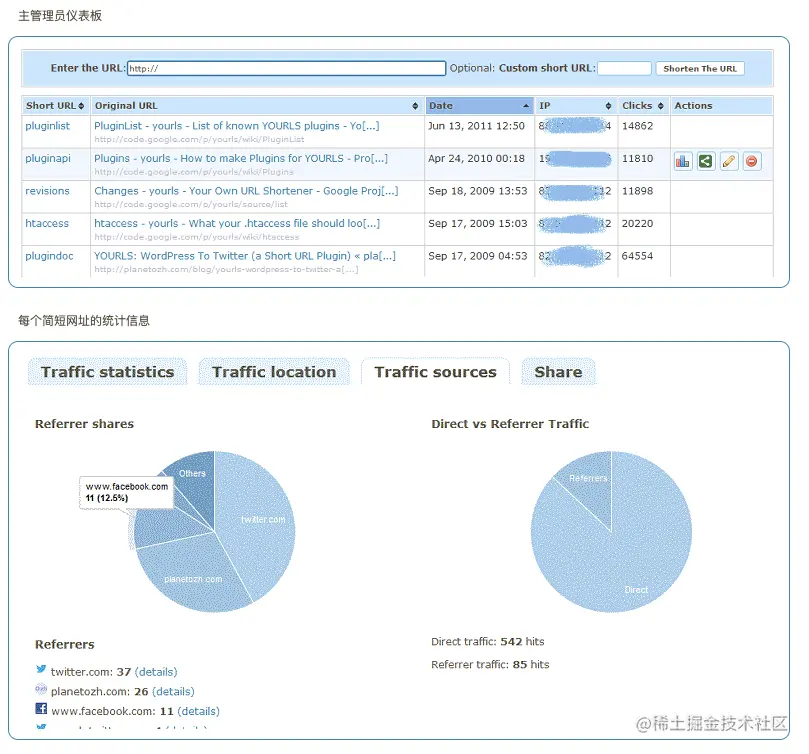Open PluginList - yours original URL title
Screen dimensions: 809x754
[237, 126]
